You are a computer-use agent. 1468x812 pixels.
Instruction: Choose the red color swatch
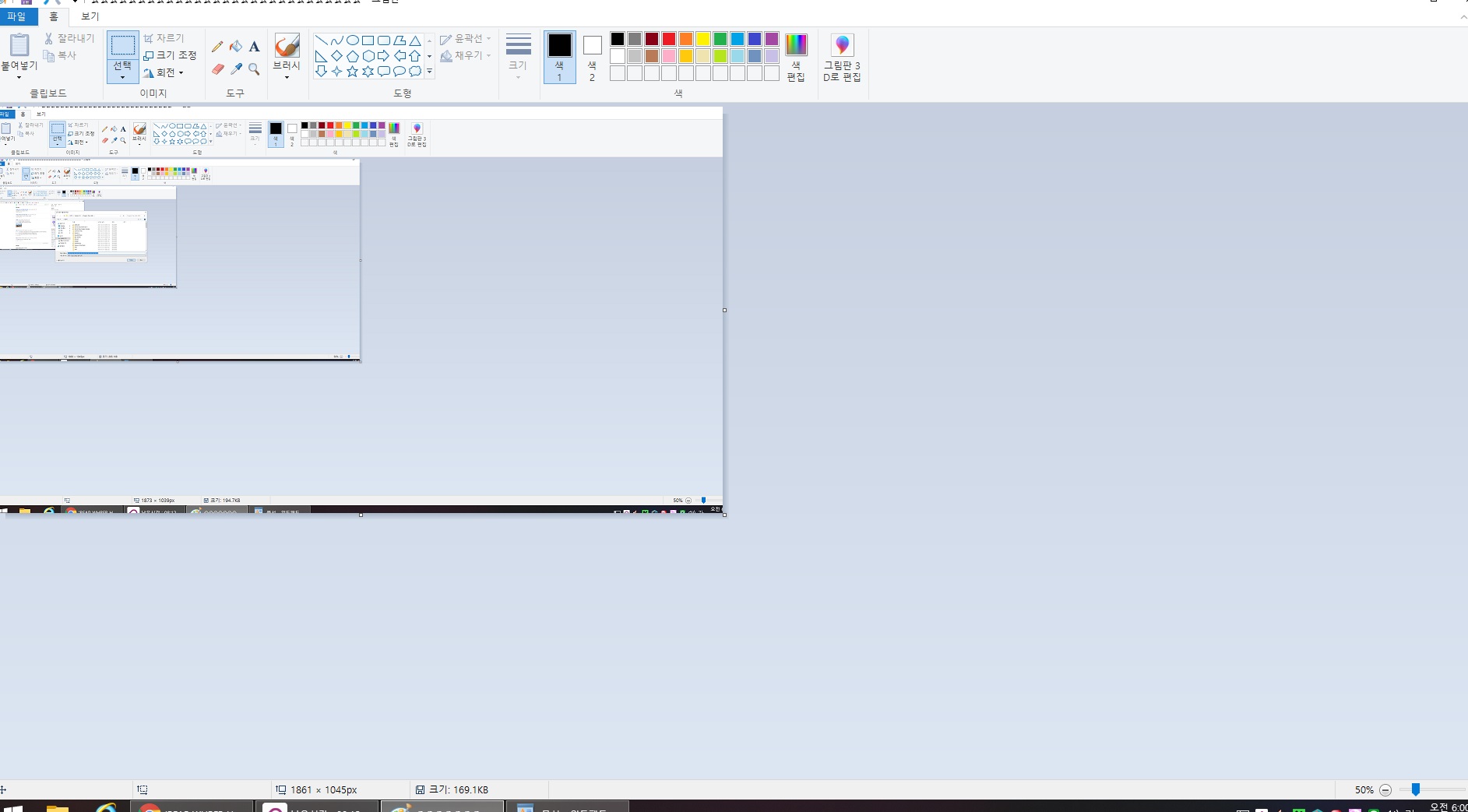pos(669,39)
